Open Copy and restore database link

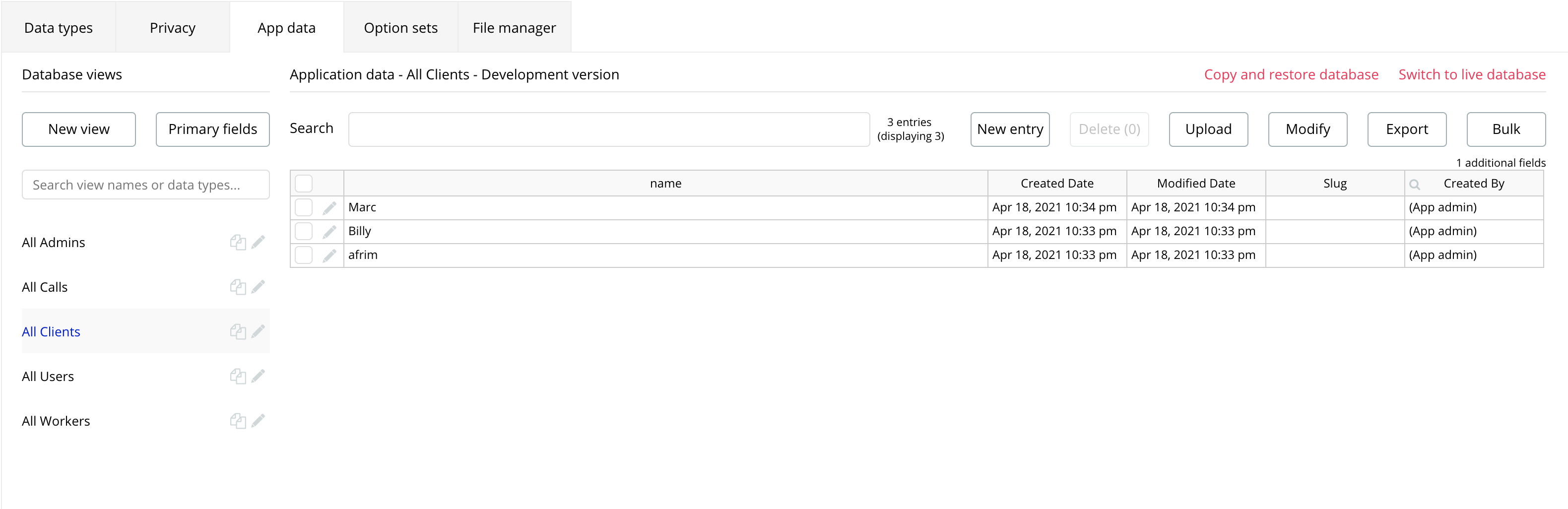coord(1291,74)
